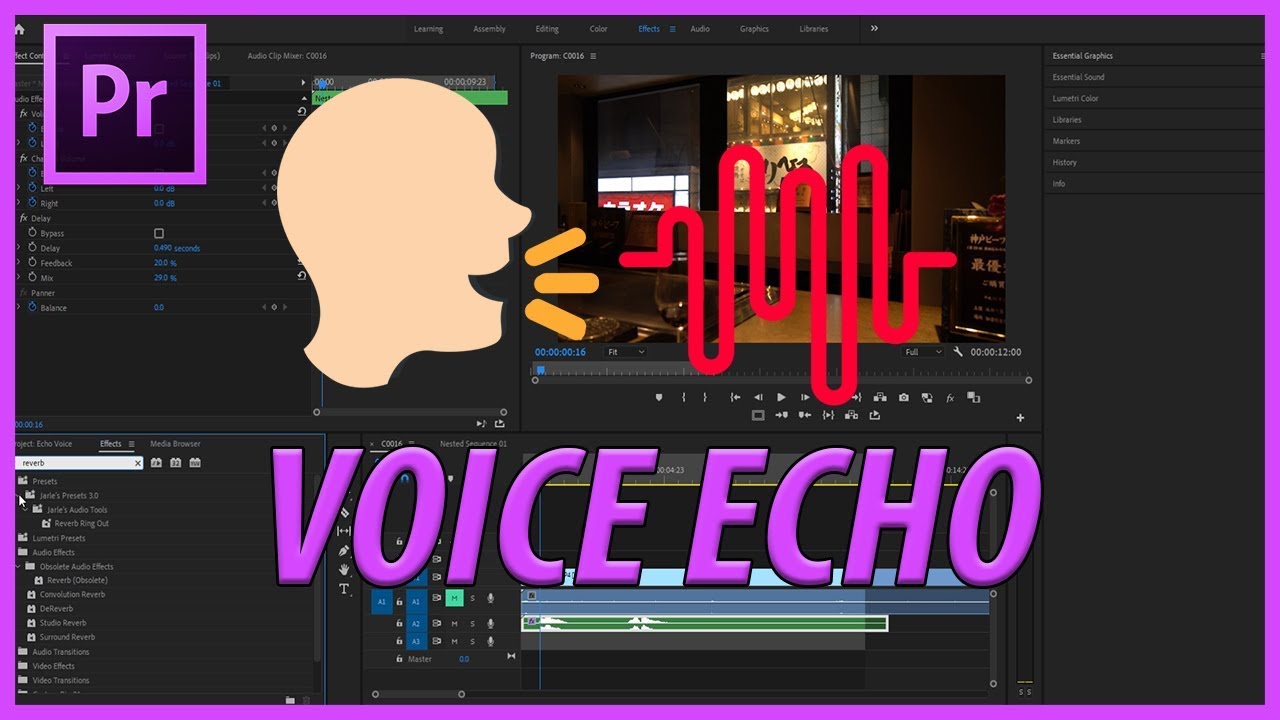
Task: Click the Global FX Mute icon under the Program monitor
Action: coord(949,397)
